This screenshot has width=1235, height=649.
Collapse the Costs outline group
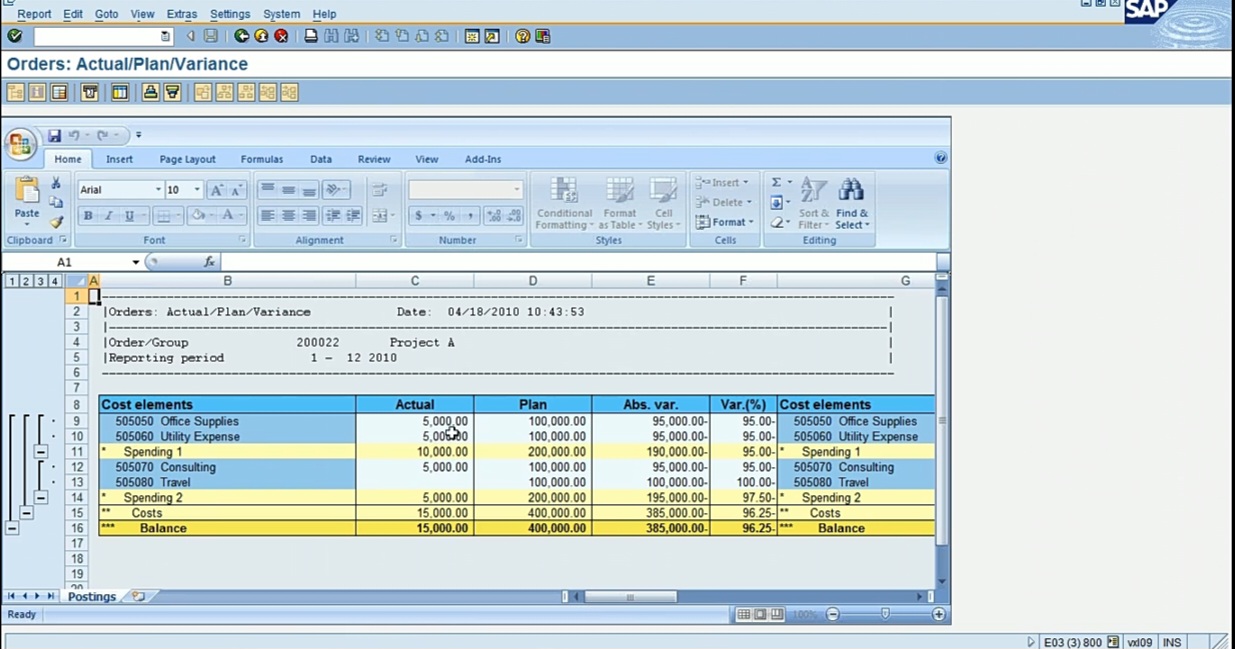coord(27,513)
